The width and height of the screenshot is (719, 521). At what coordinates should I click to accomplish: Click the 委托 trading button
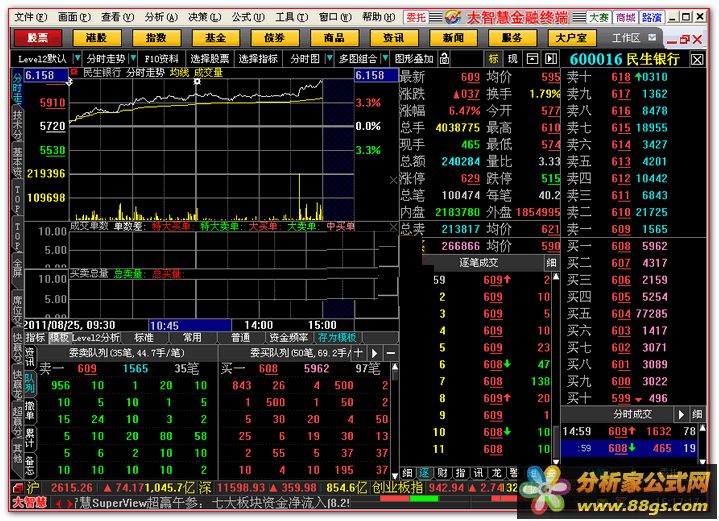(416, 17)
